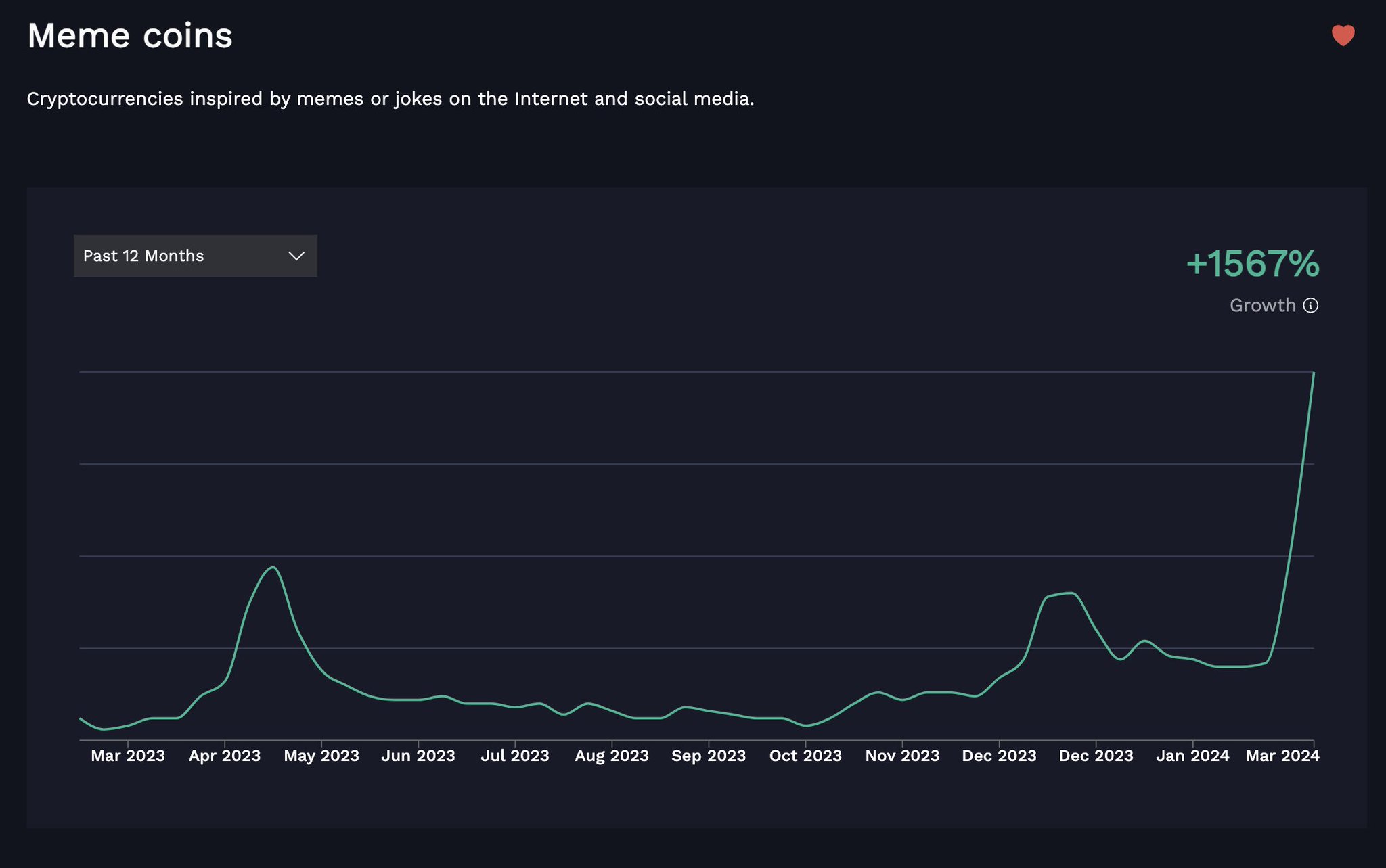Image resolution: width=1386 pixels, height=868 pixels.
Task: Click the Meme coins title
Action: (130, 36)
